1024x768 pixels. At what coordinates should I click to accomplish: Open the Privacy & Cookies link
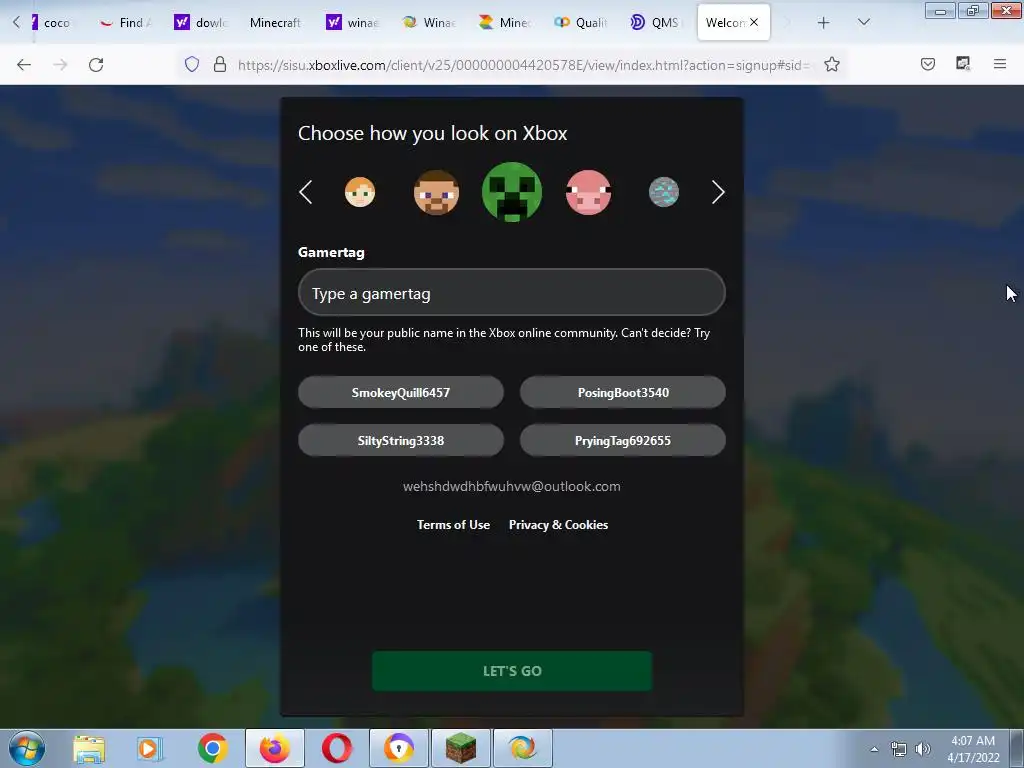[558, 525]
